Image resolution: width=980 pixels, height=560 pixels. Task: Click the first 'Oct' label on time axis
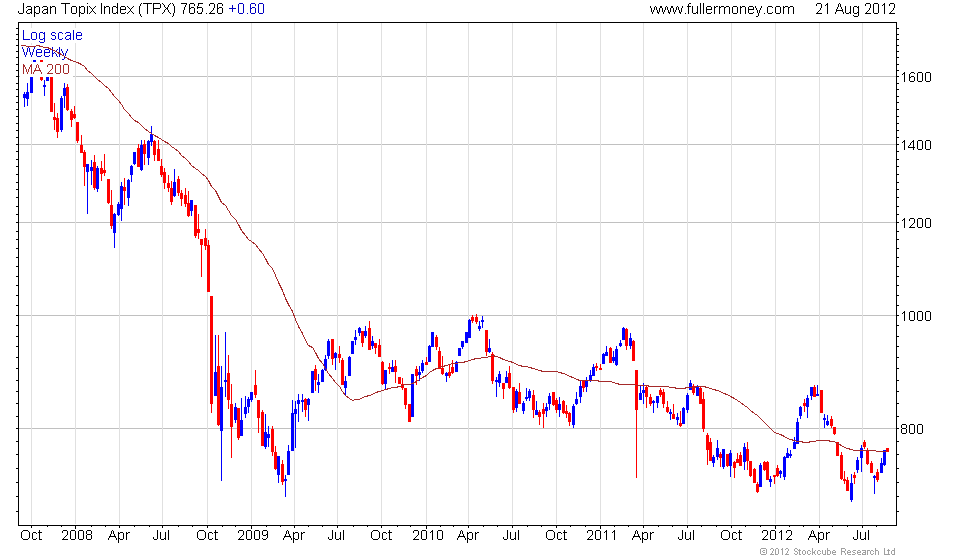point(31,536)
